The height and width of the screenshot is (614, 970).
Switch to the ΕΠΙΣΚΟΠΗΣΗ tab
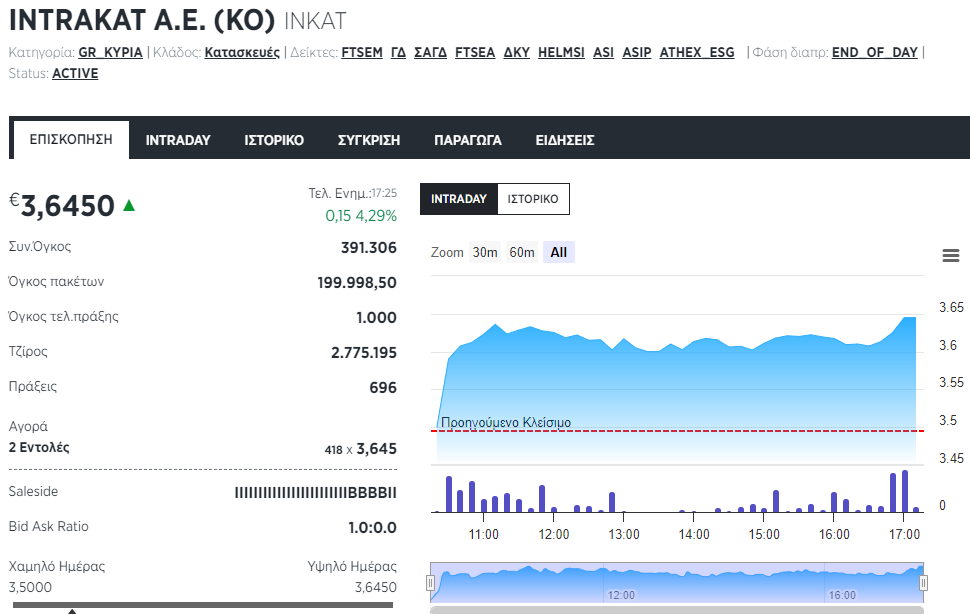71,140
